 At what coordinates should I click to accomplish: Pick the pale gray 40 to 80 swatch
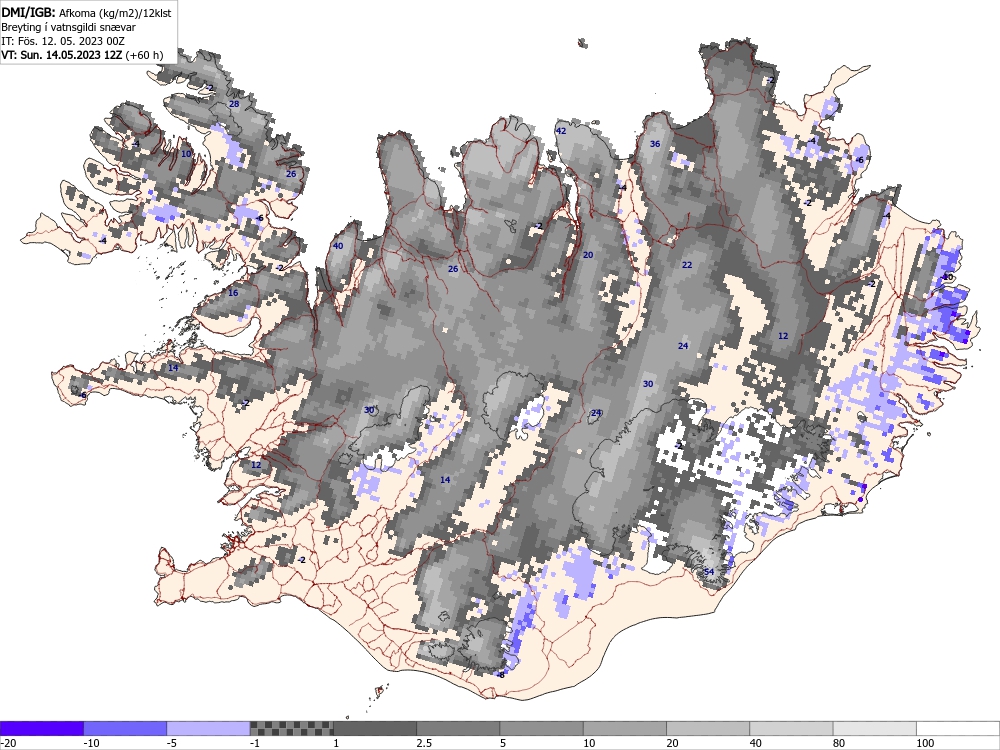[791, 728]
